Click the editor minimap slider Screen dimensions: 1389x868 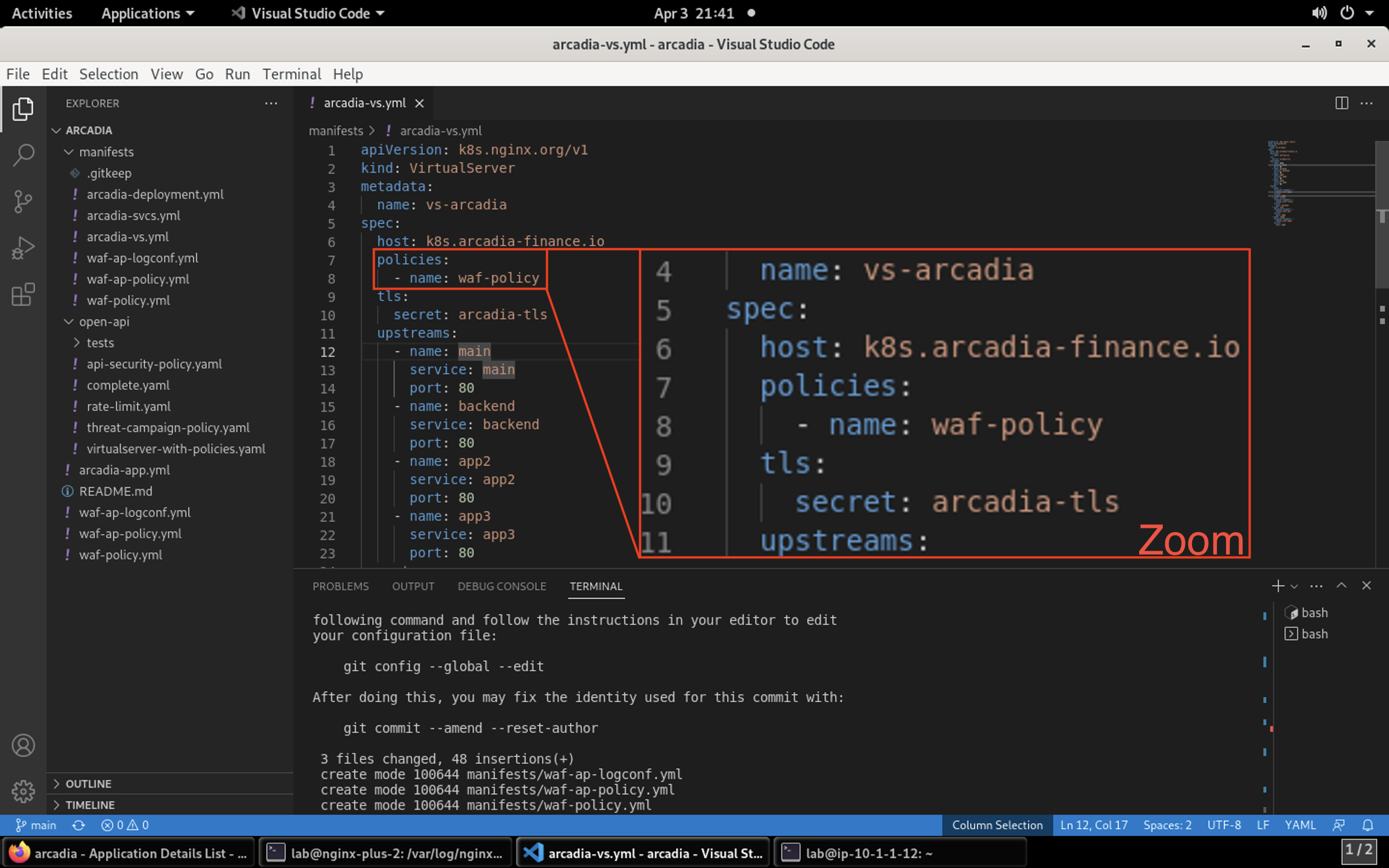tap(1320, 183)
